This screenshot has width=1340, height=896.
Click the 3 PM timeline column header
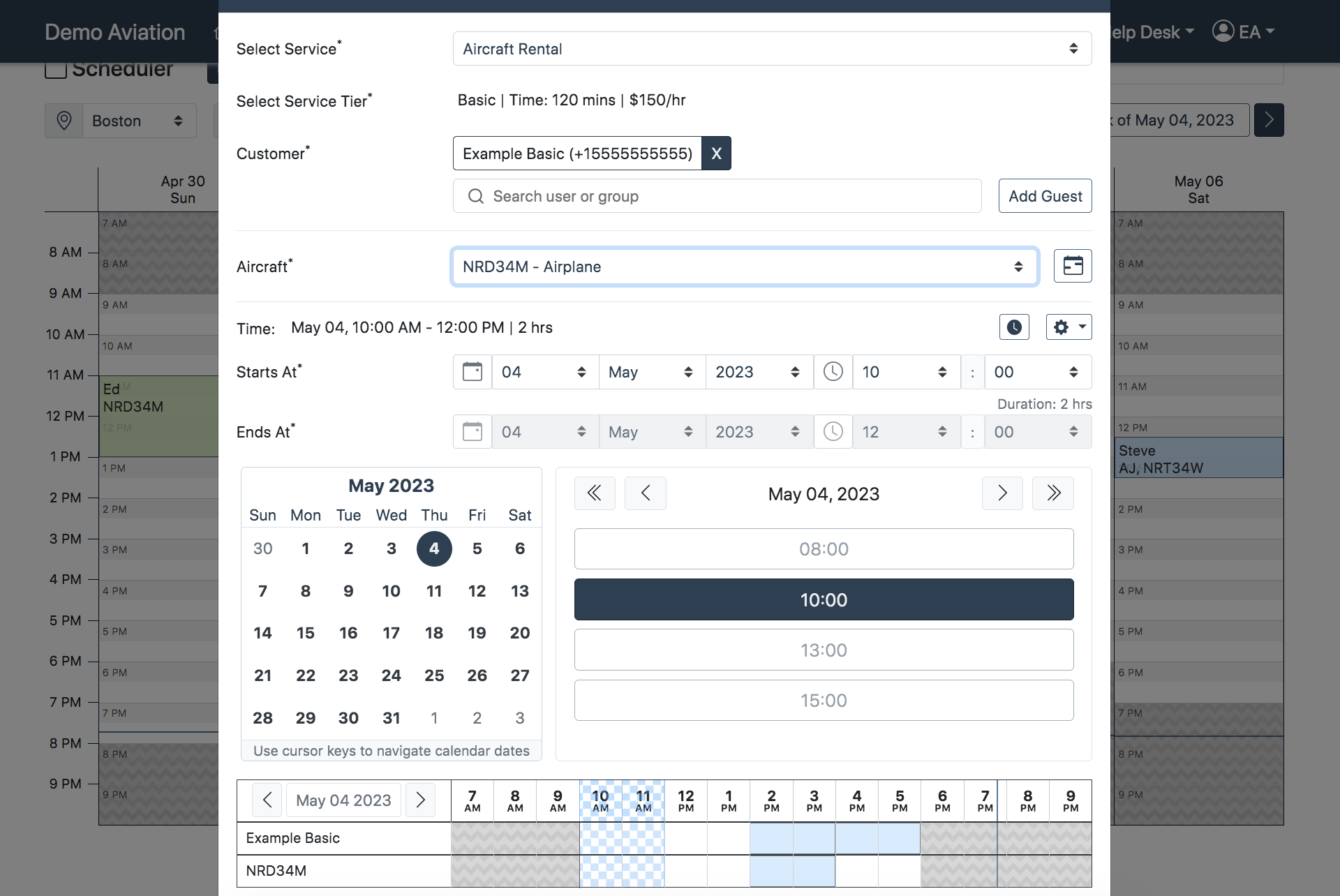click(814, 800)
